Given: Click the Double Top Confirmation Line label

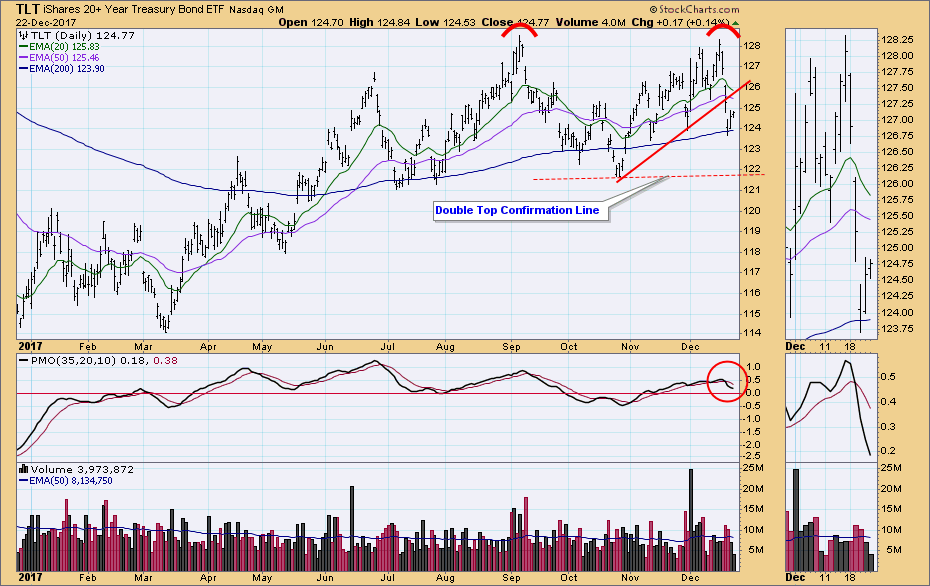Looking at the screenshot, I should pos(517,211).
